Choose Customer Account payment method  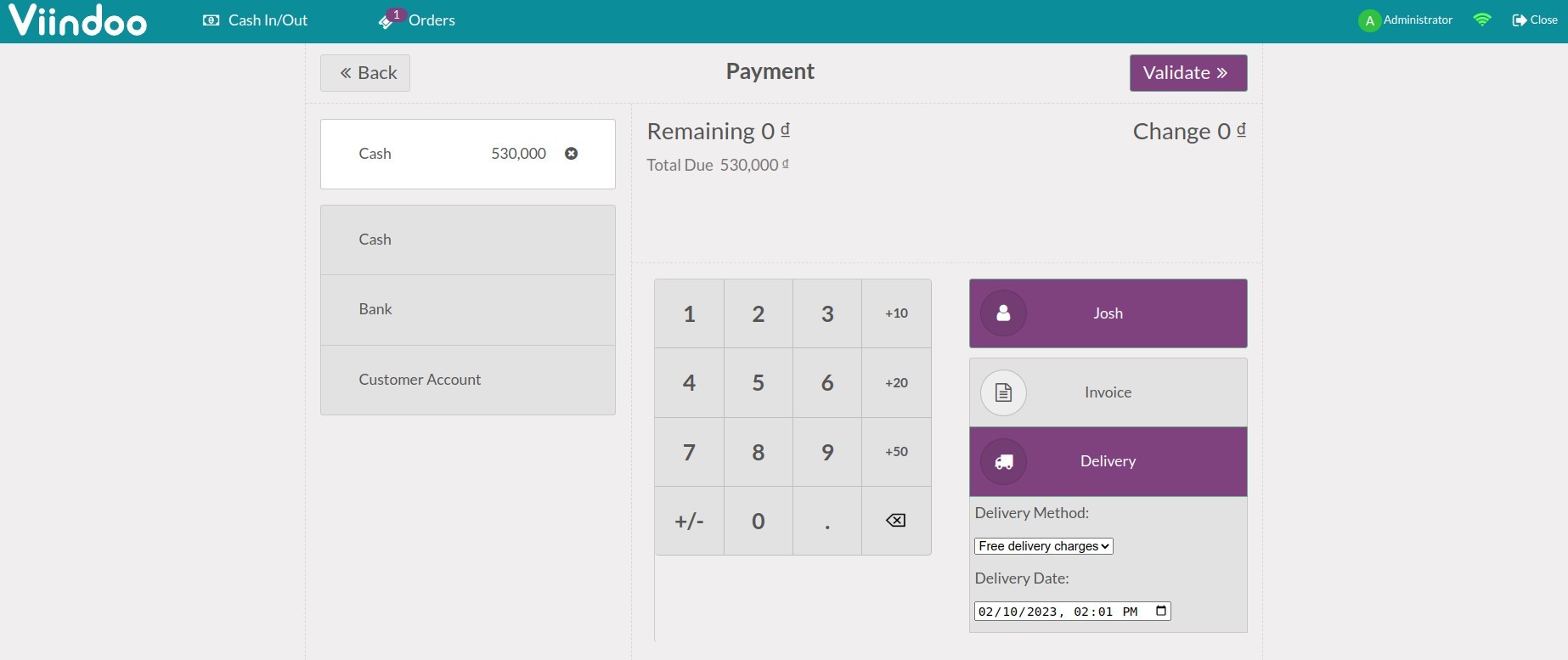(467, 380)
